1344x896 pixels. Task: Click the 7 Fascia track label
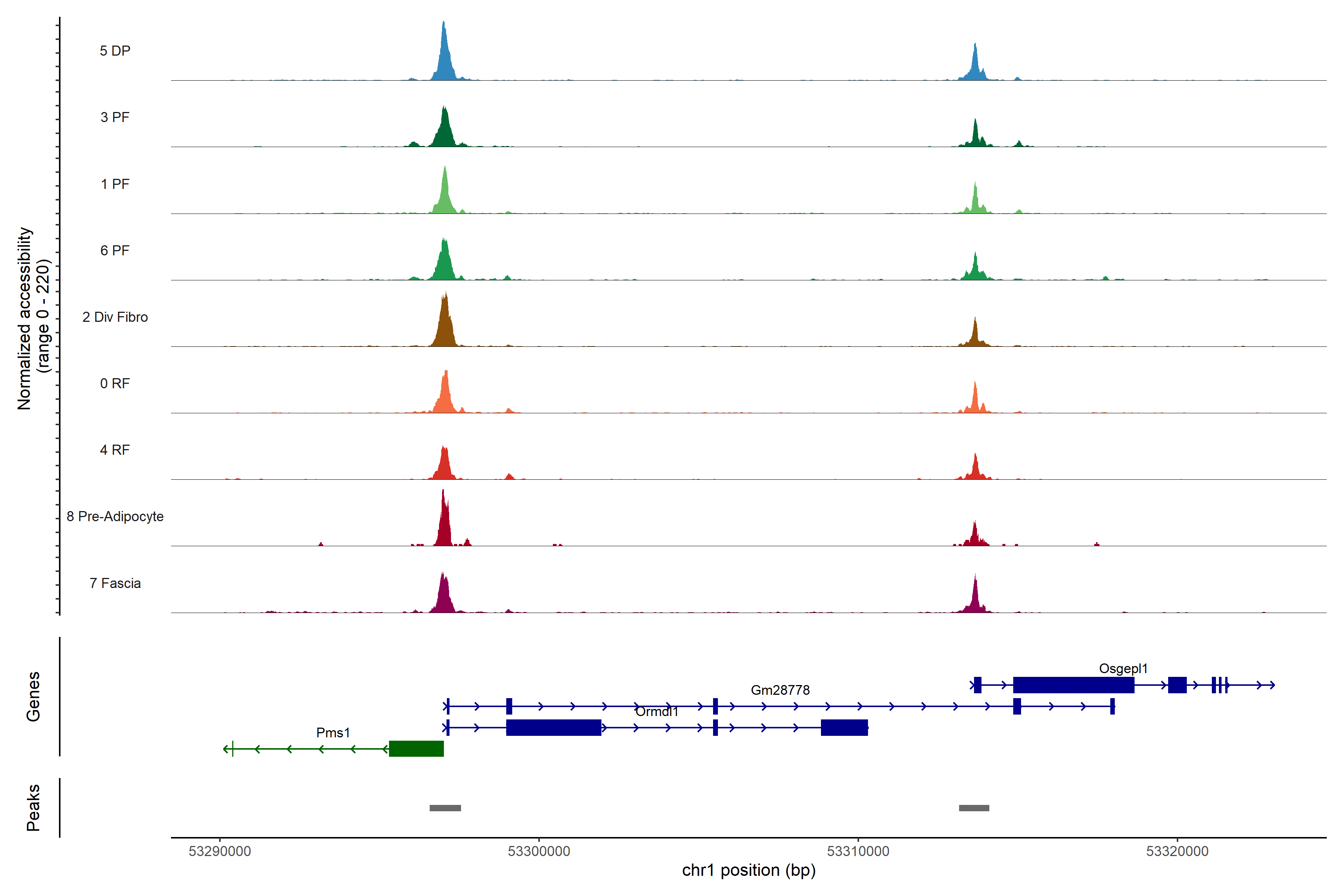[115, 584]
